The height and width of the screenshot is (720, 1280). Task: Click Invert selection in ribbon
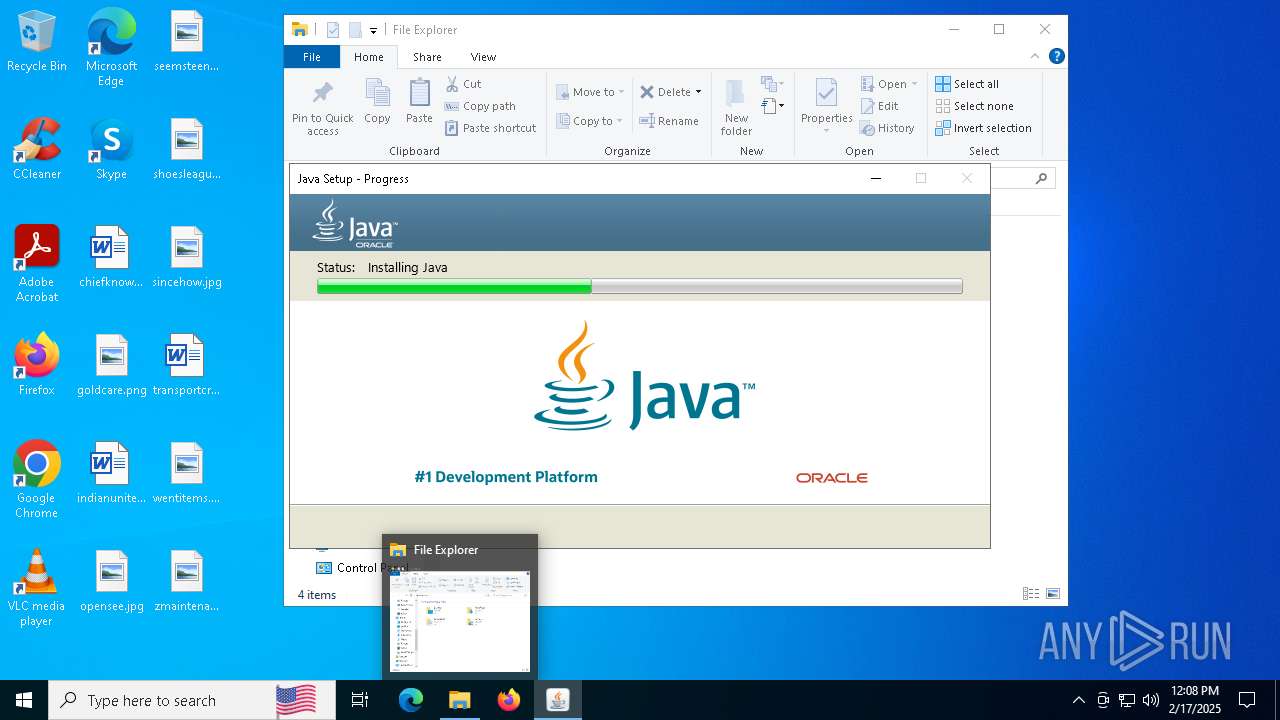984,128
